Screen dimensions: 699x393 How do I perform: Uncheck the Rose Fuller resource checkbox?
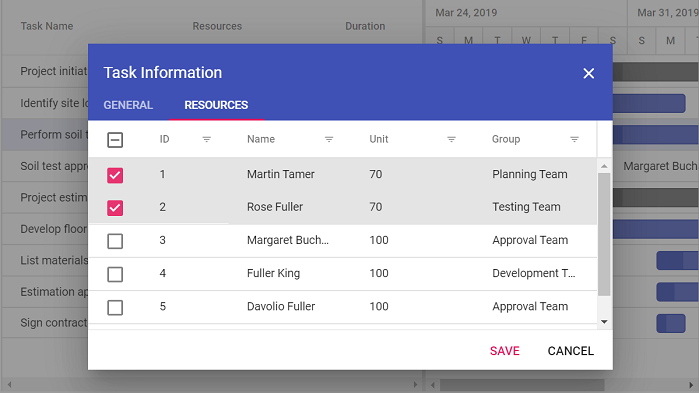[x=115, y=208]
